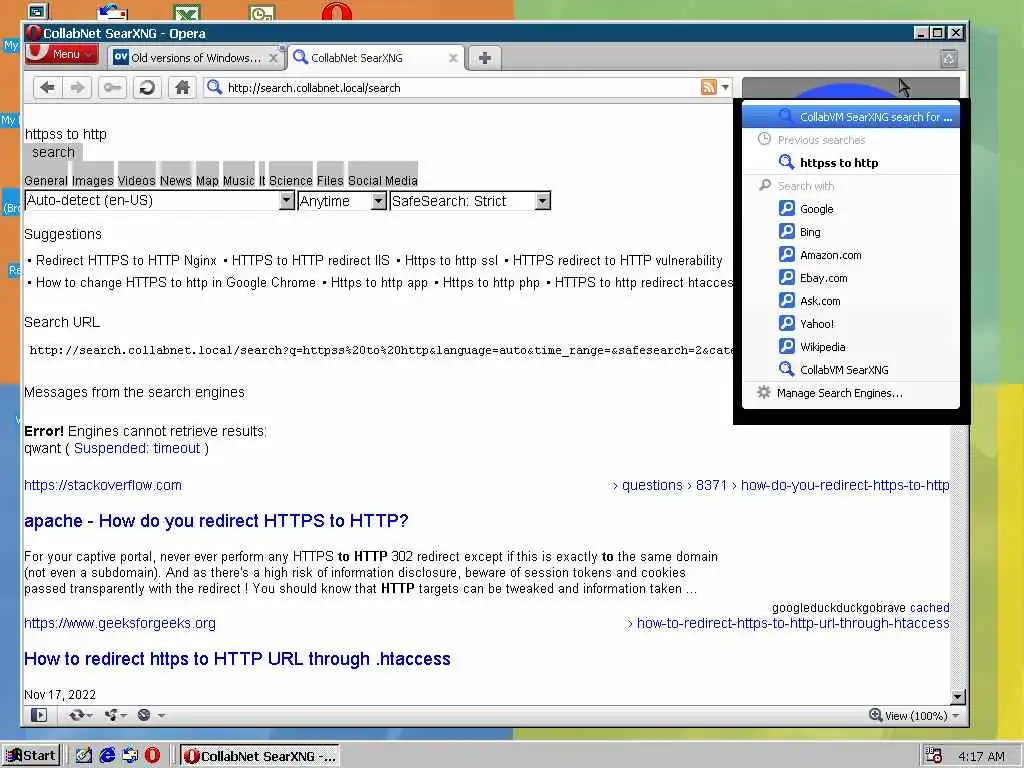The image size is (1024, 768).
Task: Open the Windows Start menu
Action: click(31, 756)
